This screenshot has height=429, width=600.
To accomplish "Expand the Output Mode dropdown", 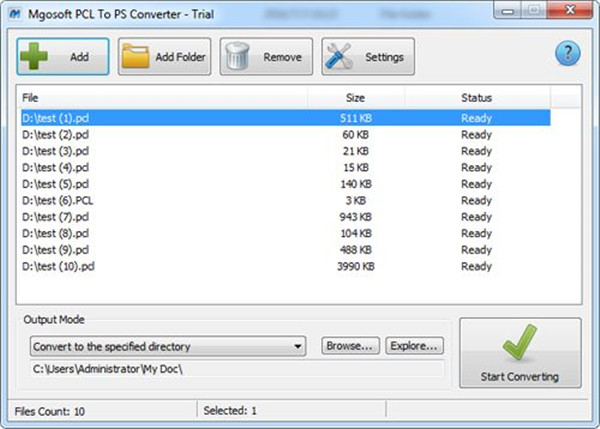I will [x=168, y=346].
